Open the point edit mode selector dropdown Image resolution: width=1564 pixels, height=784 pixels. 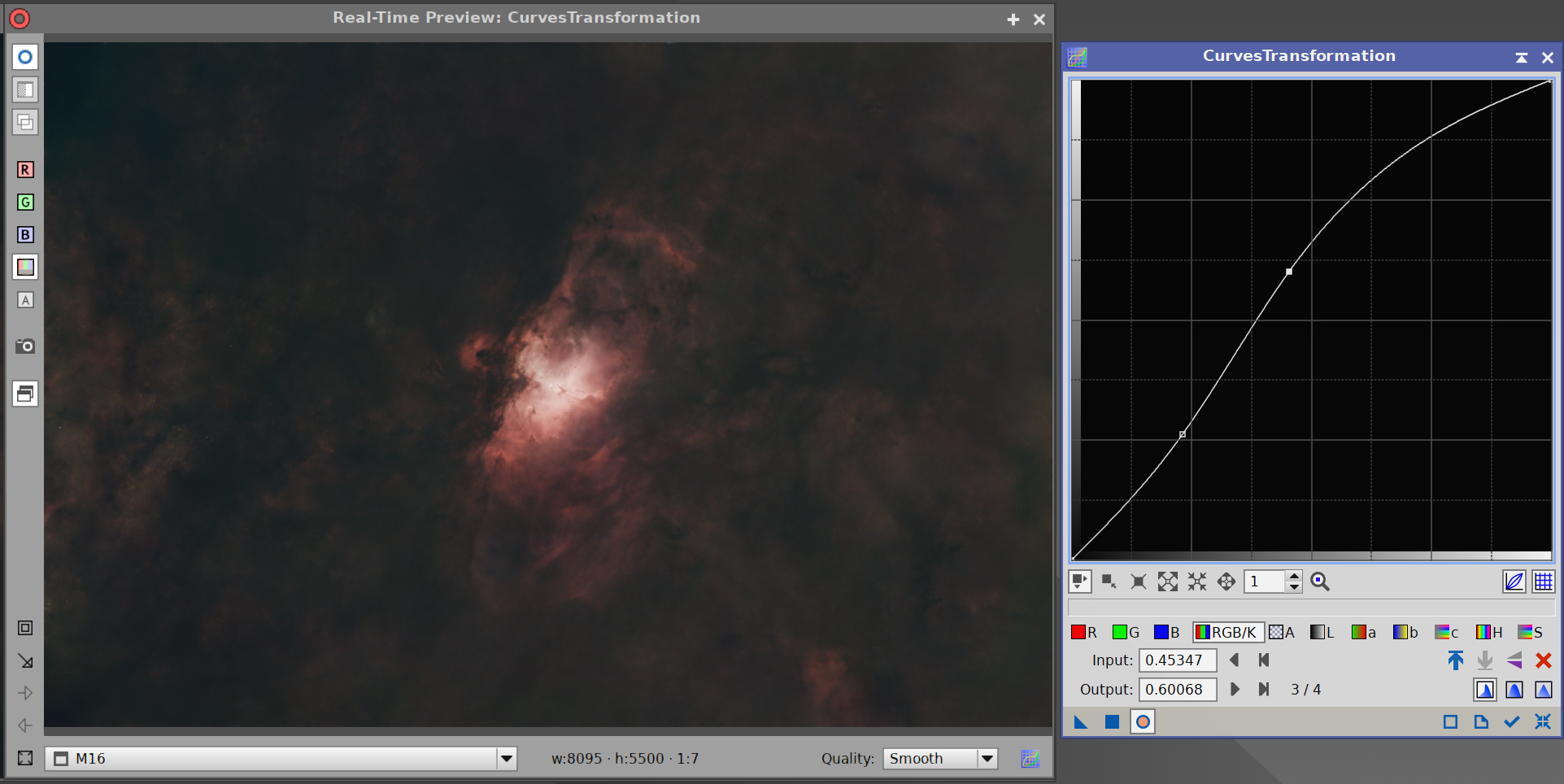(x=1080, y=581)
